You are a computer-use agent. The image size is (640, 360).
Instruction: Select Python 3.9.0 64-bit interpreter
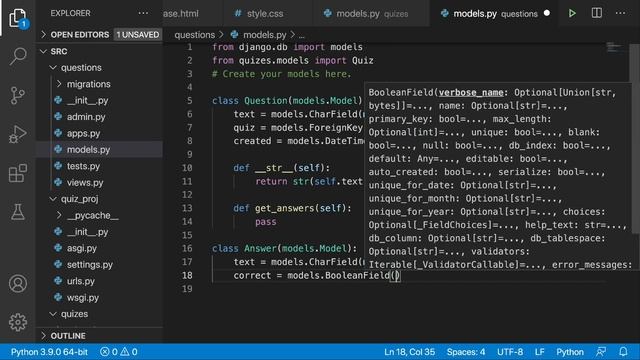[x=49, y=352]
